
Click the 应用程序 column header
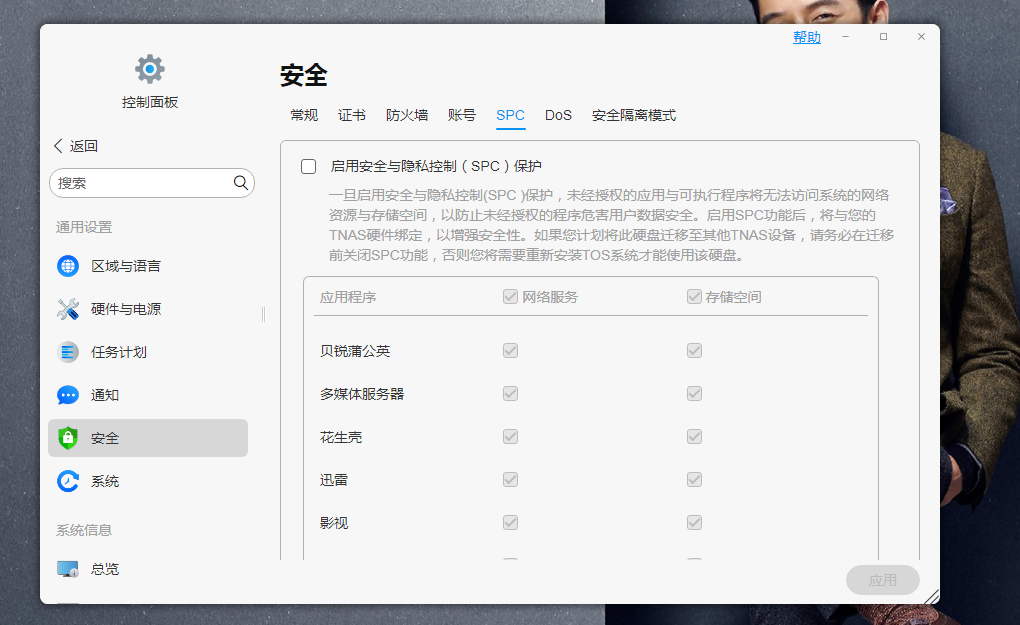pyautogui.click(x=347, y=297)
